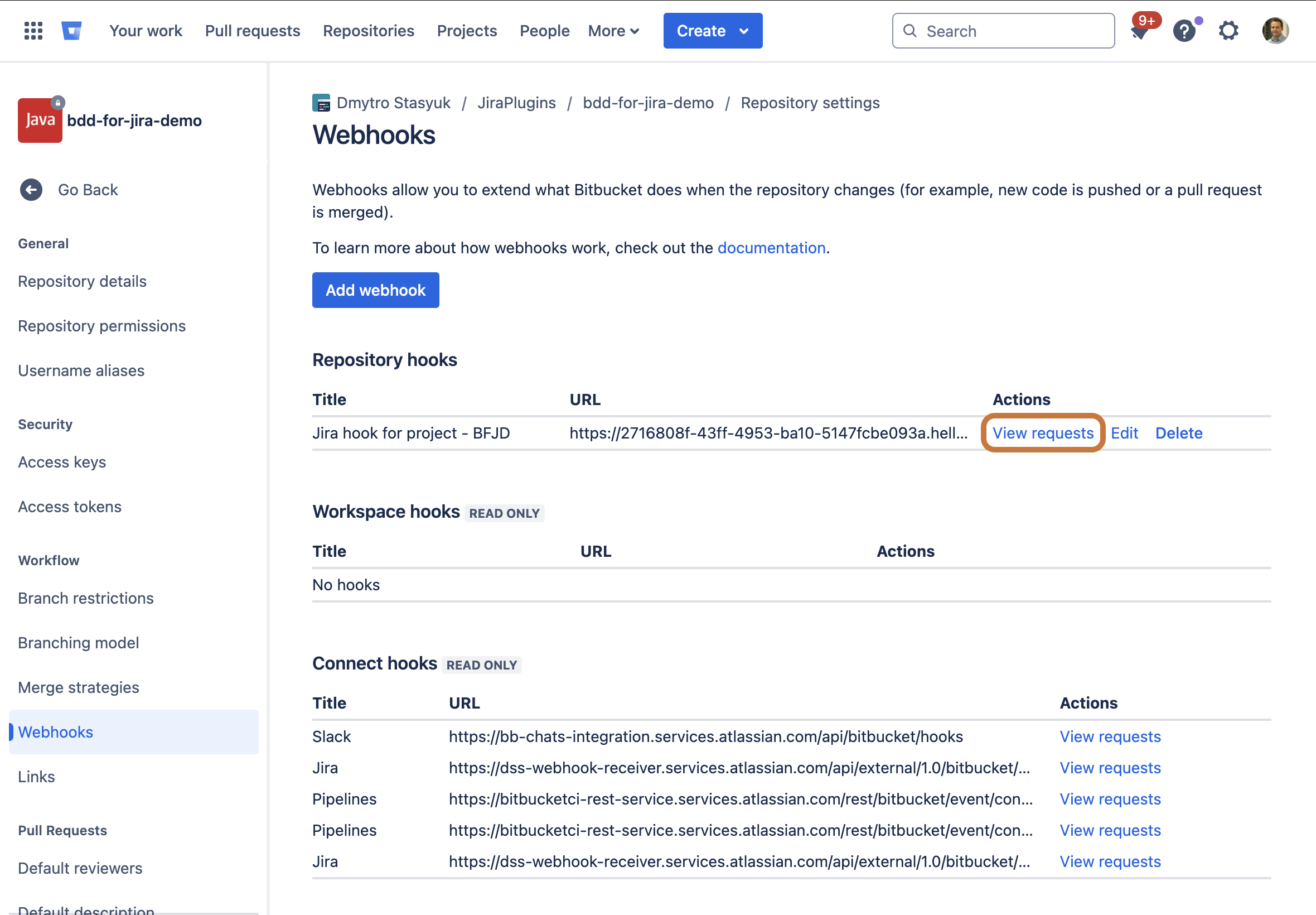Viewport: 1316px width, 915px height.
Task: Click the Dmytro Stasyuk breadcrumb link
Action: tap(394, 103)
